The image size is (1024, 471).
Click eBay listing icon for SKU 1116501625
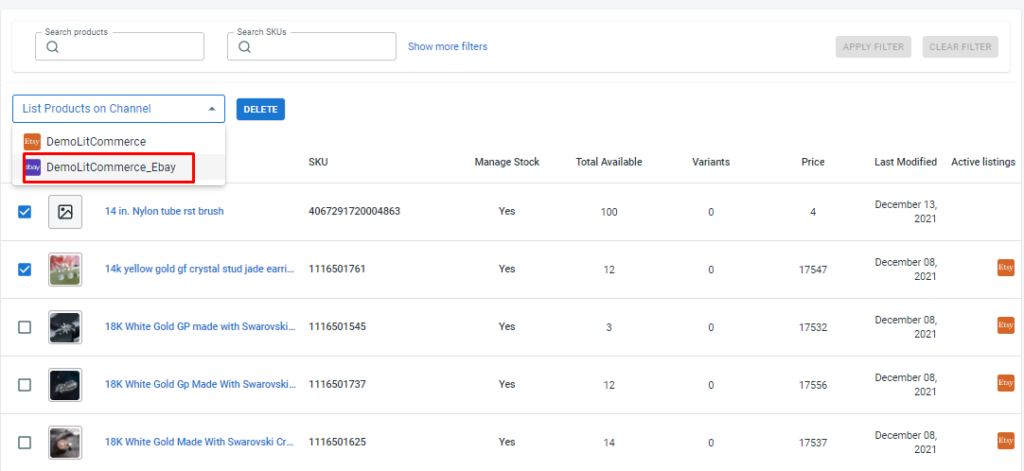pos(1005,441)
